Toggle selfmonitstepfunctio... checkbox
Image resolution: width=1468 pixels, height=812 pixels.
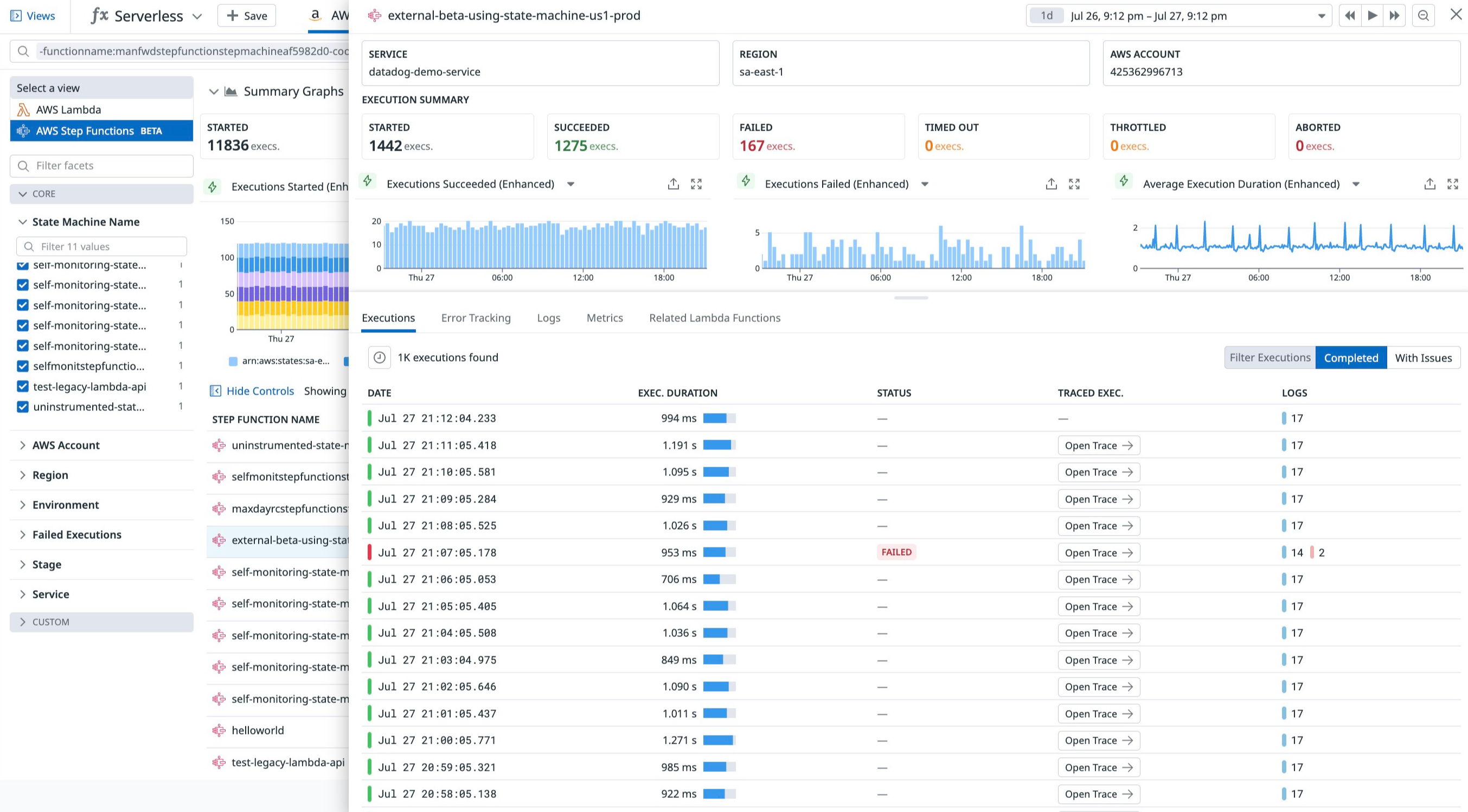pos(23,366)
